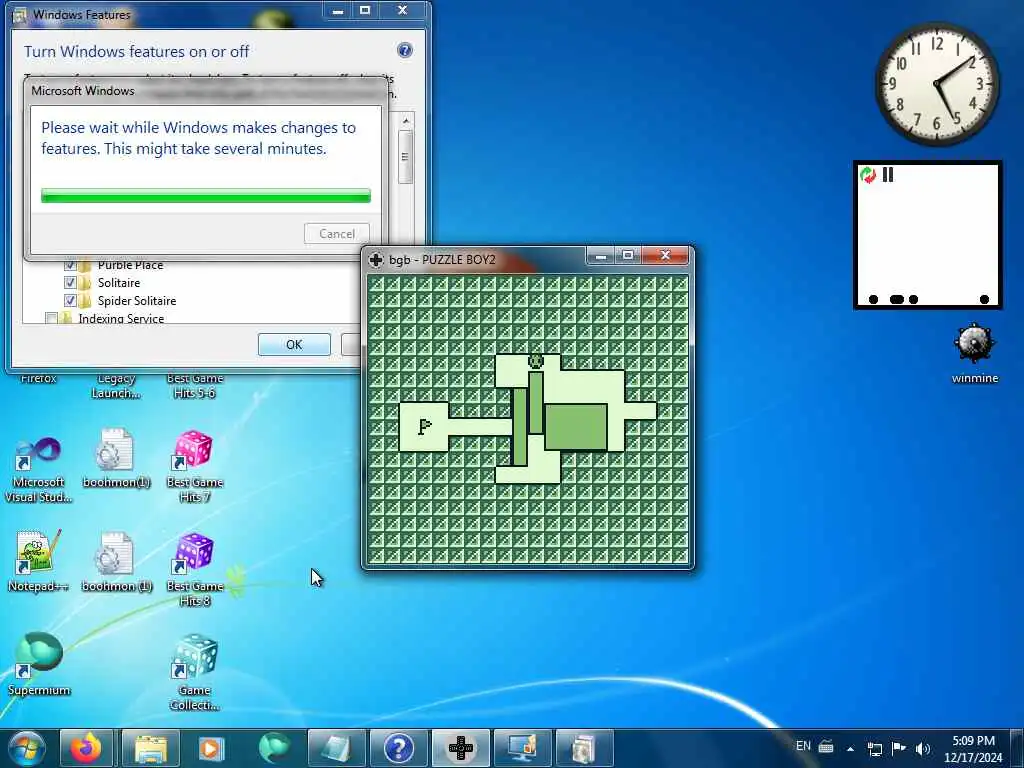This screenshot has width=1024, height=768.
Task: Click the bgb window title d-pad icon
Action: coord(376,259)
